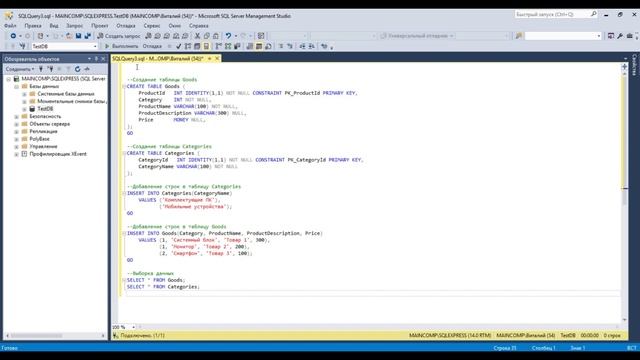Click the Свойства side tab at right edge
The width and height of the screenshot is (640, 360).
pos(635,64)
